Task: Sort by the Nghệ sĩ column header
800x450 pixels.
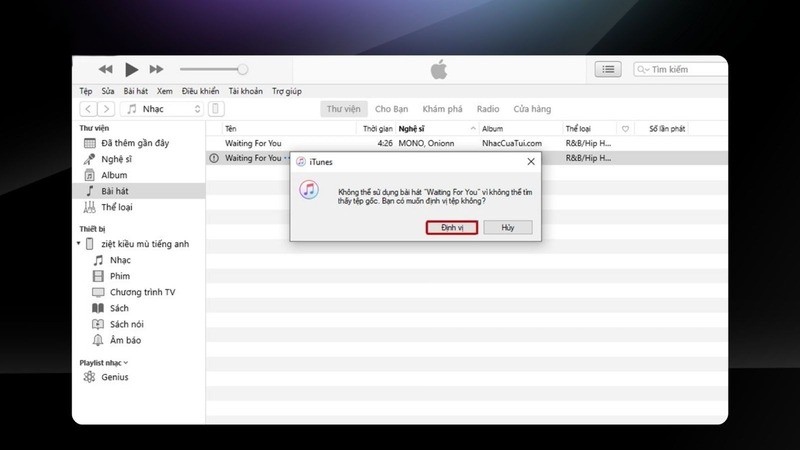Action: [437, 129]
